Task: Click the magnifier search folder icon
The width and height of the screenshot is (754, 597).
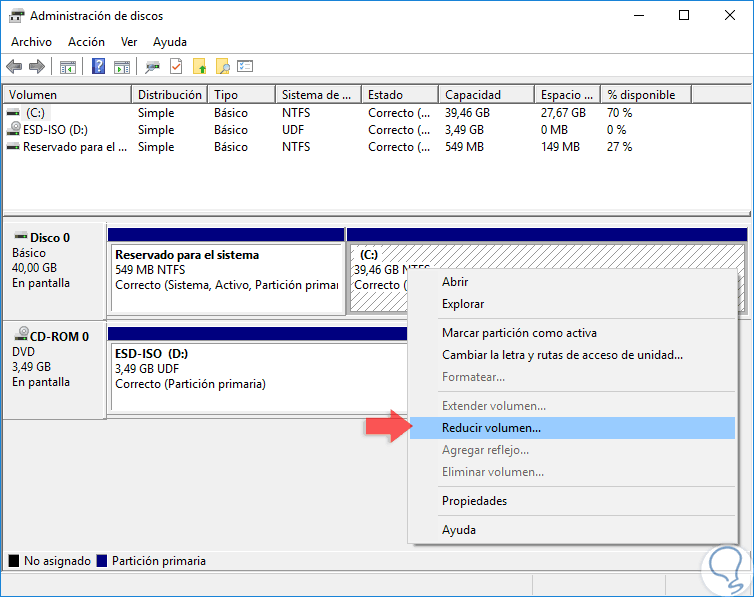Action: tap(222, 67)
